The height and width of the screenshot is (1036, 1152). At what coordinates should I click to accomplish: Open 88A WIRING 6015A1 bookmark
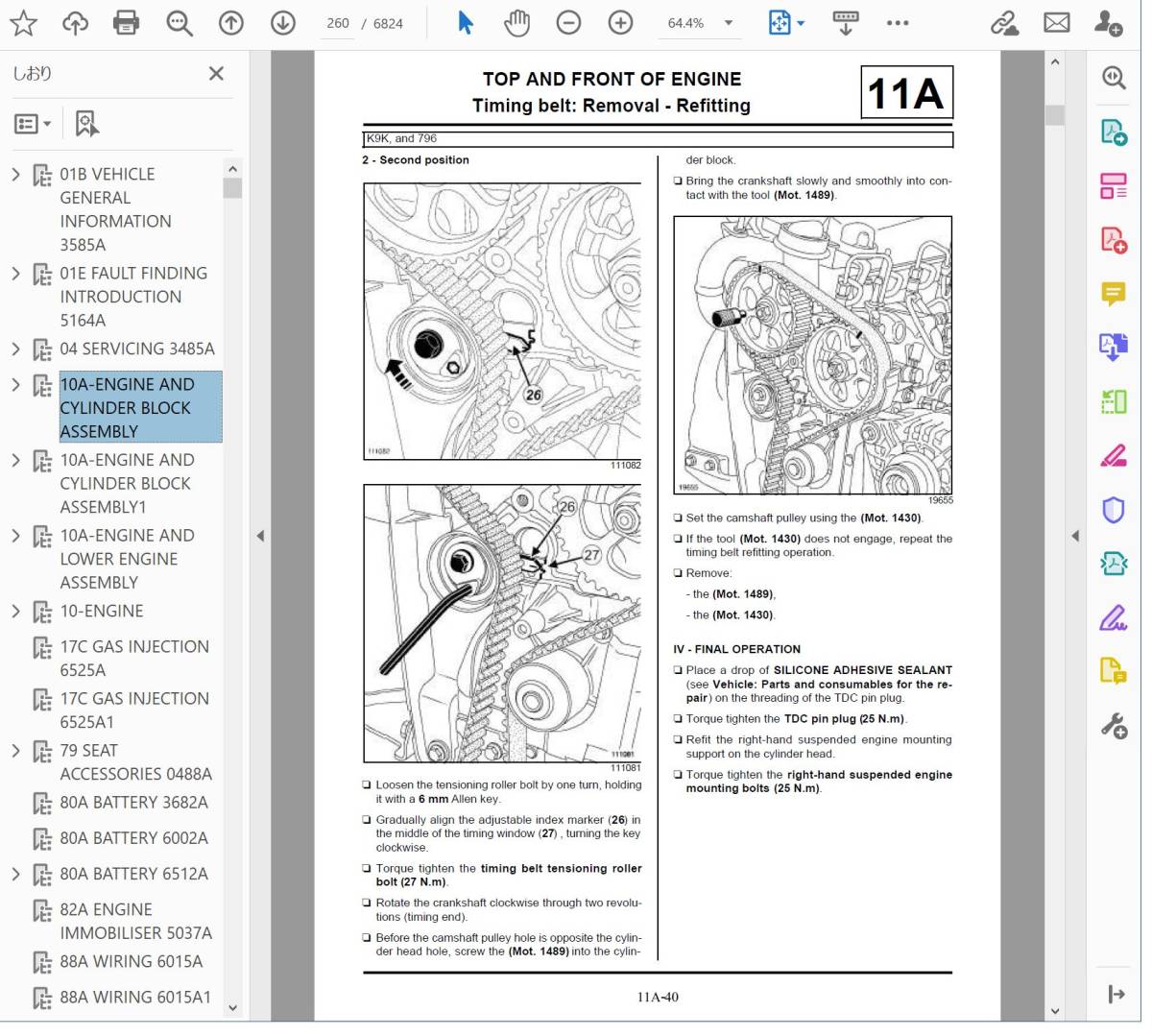coord(135,998)
